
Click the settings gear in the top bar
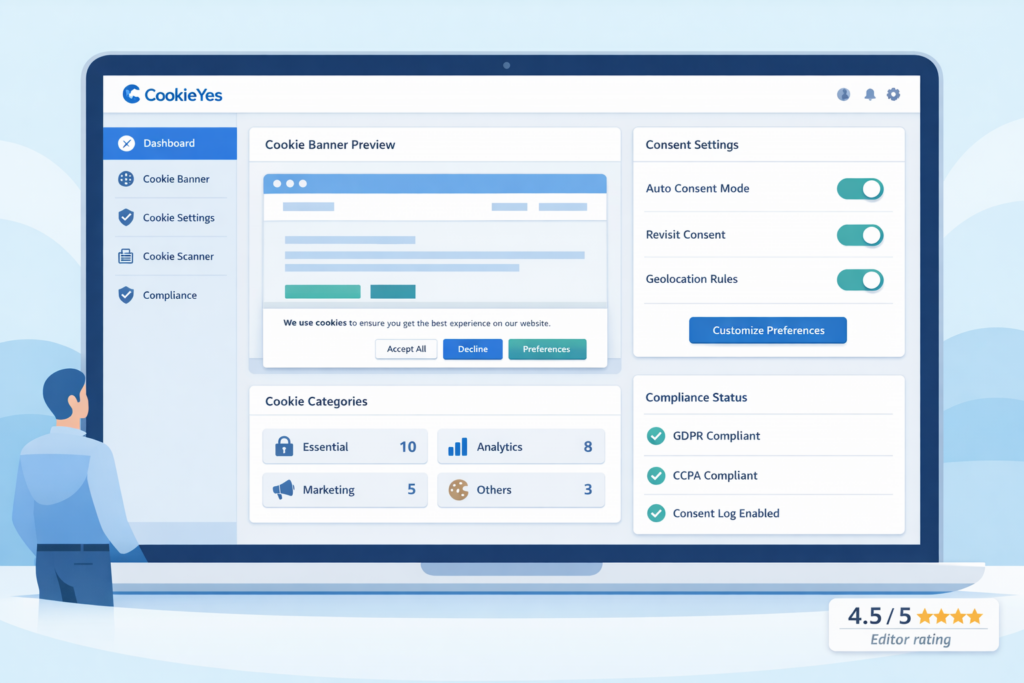click(x=894, y=94)
